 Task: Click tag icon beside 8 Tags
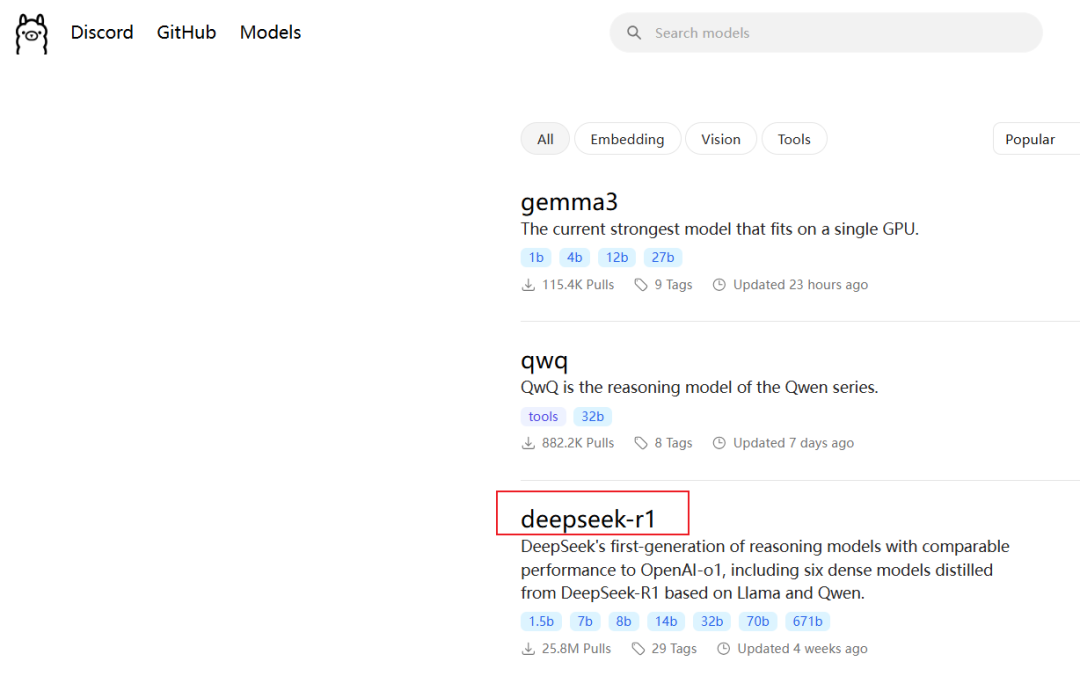[x=641, y=443]
